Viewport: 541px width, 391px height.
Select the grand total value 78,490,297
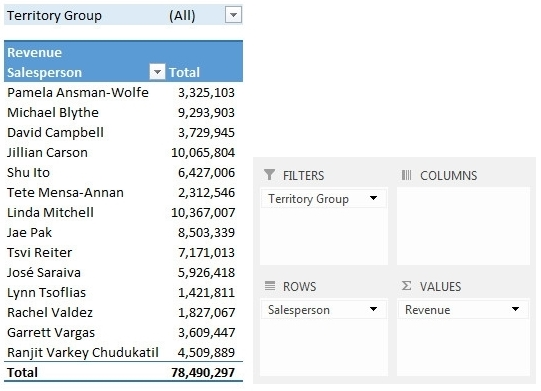203,373
